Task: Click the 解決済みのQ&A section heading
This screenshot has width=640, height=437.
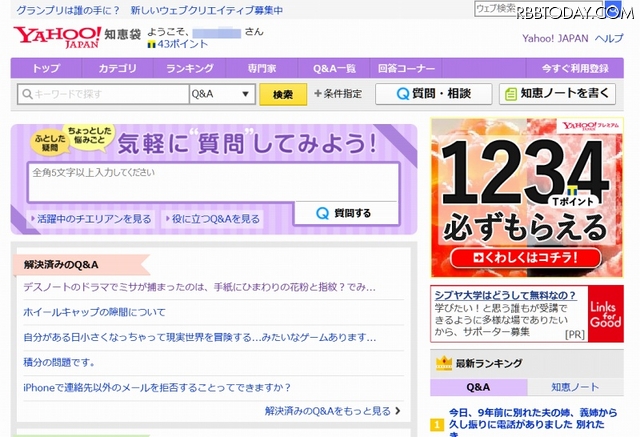Action: [61, 265]
